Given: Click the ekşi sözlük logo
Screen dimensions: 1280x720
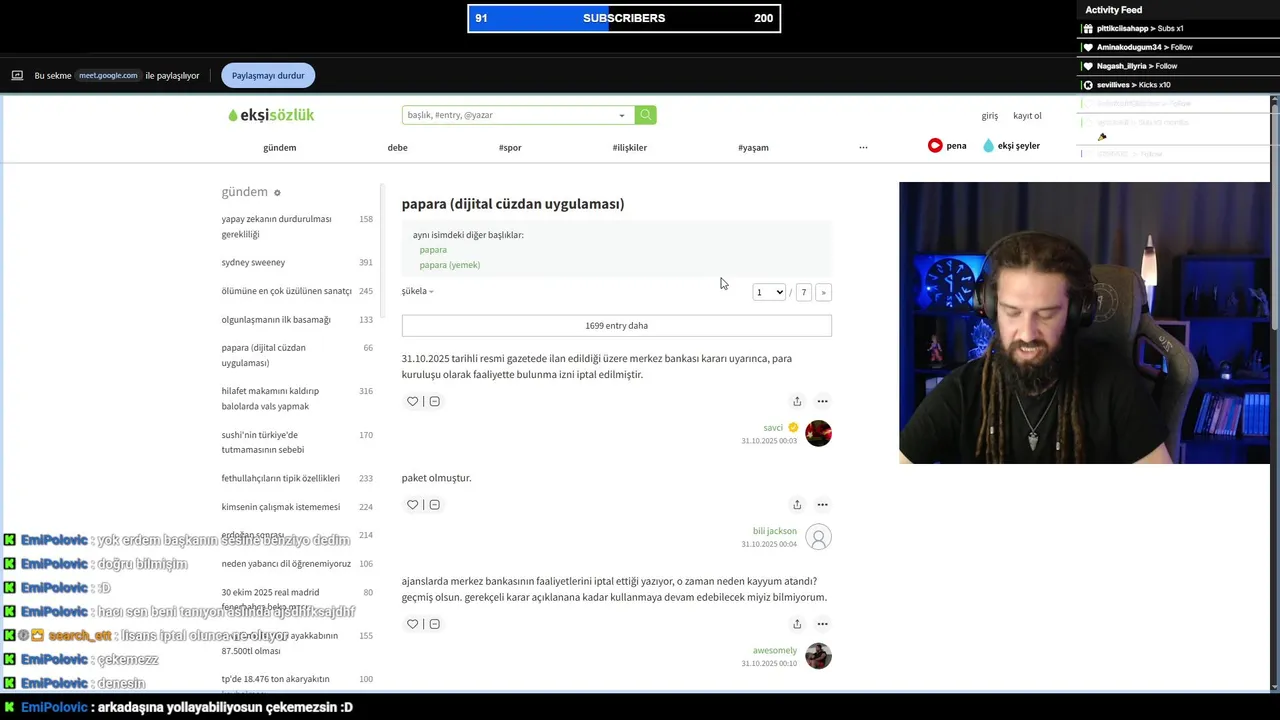Looking at the screenshot, I should [x=271, y=115].
